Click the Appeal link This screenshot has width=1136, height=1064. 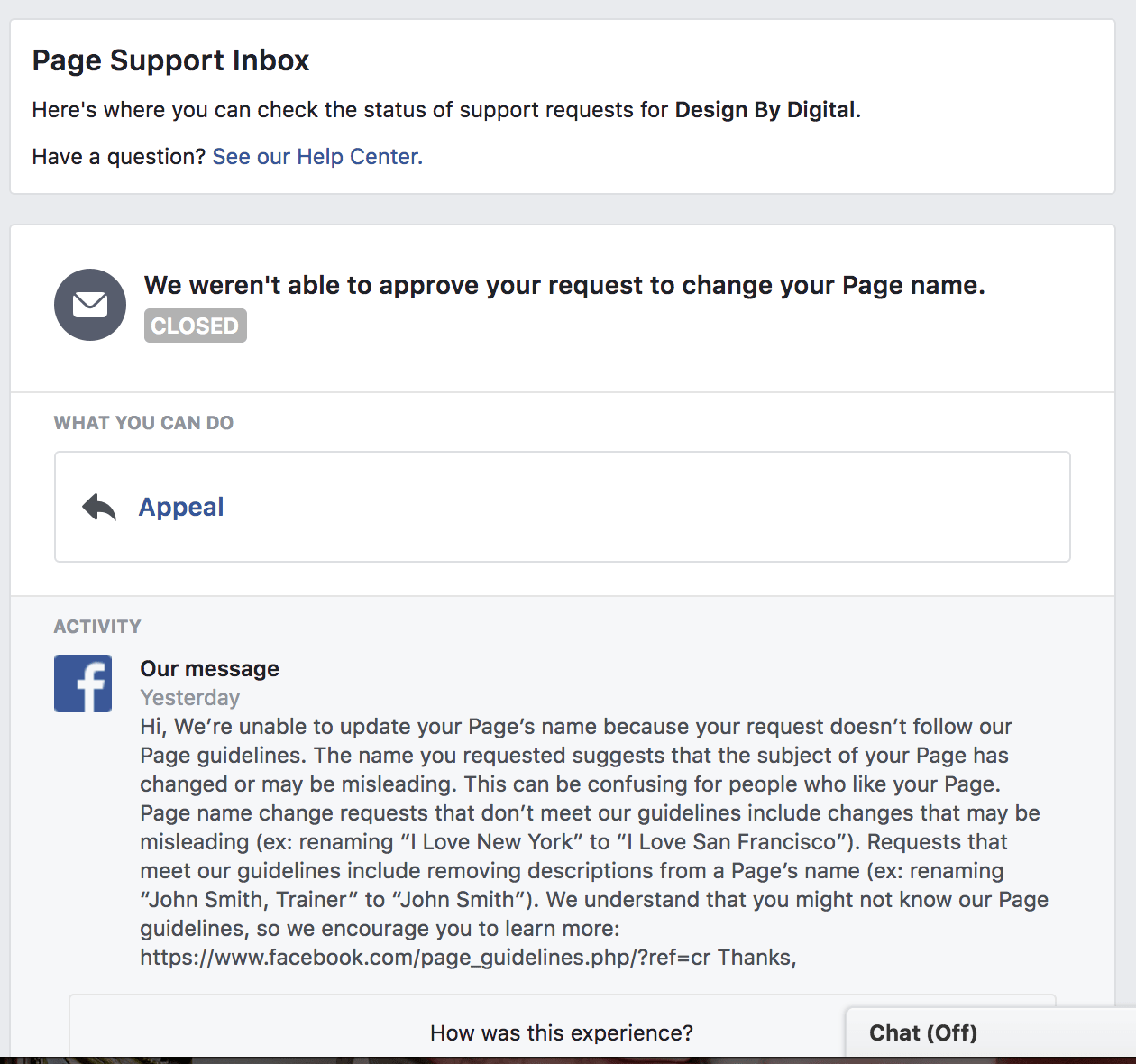(x=181, y=508)
